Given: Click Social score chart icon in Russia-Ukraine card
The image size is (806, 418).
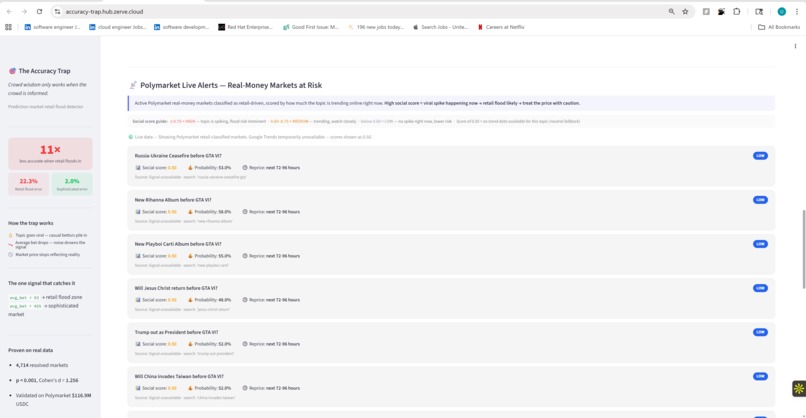Looking at the screenshot, I should pyautogui.click(x=138, y=168).
